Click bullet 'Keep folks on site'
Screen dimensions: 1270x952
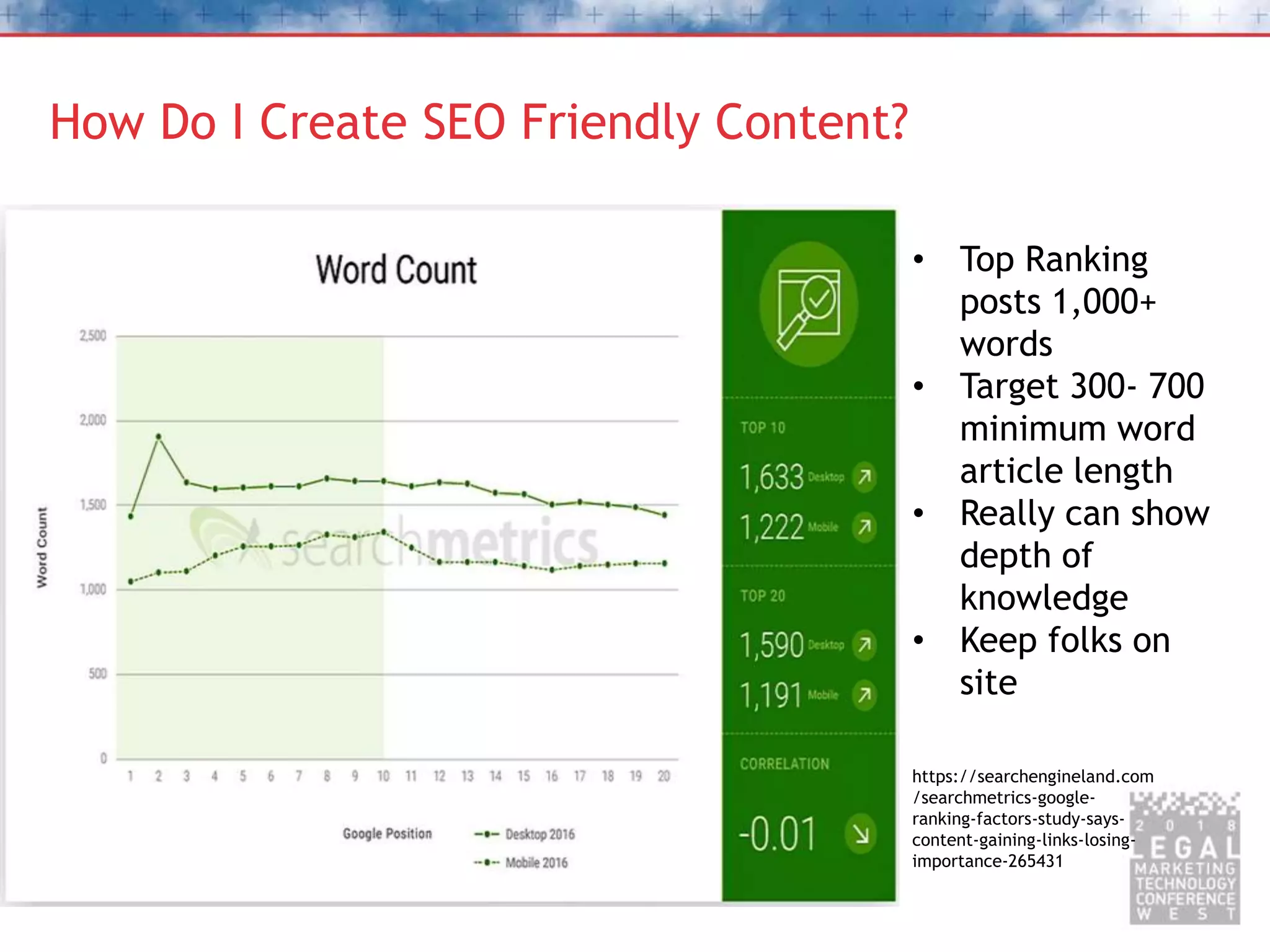tap(1065, 661)
